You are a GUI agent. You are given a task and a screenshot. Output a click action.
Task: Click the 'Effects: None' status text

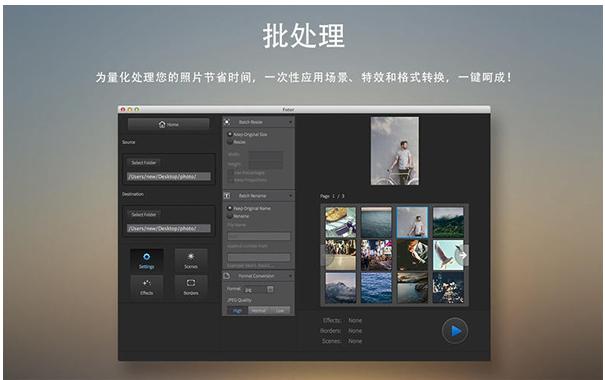click(x=342, y=320)
